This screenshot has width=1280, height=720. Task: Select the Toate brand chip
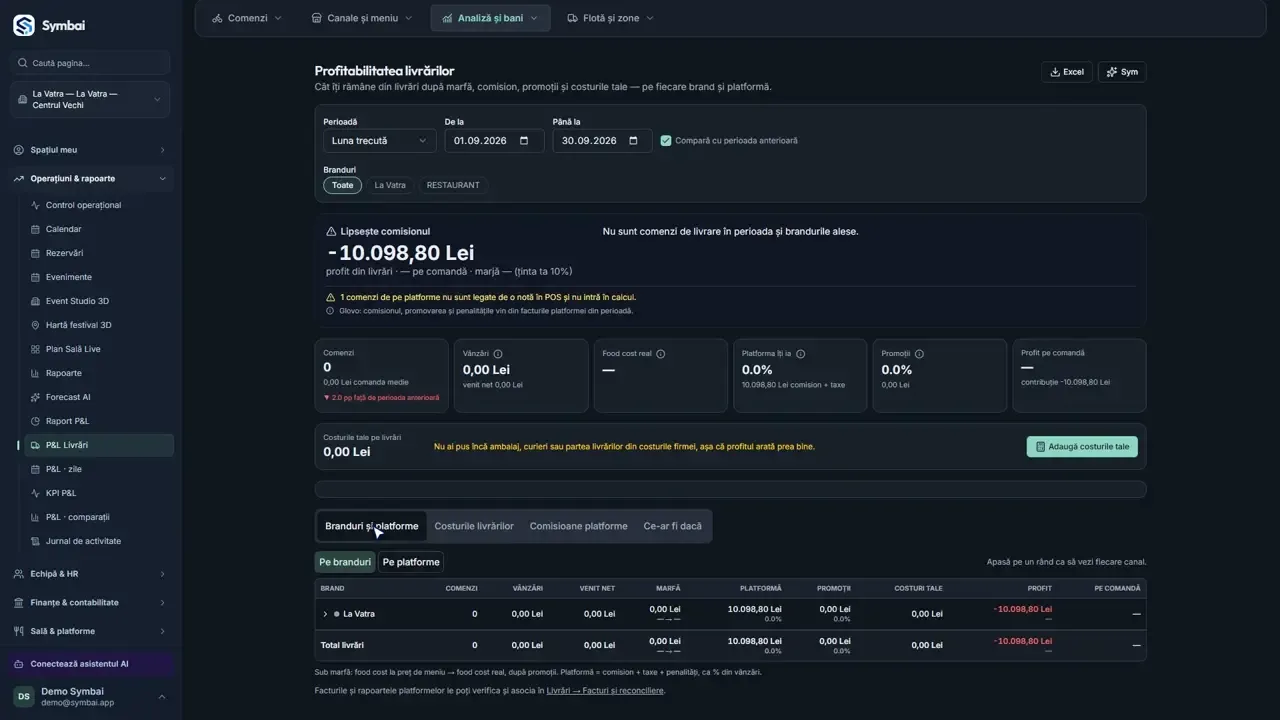pos(342,185)
